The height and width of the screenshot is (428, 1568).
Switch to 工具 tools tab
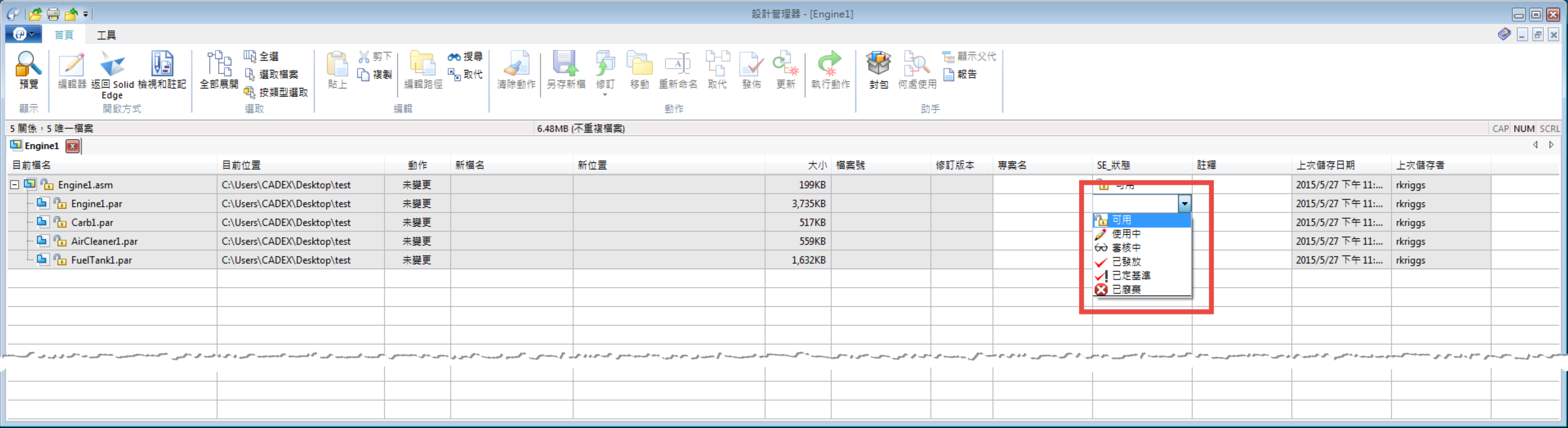[x=107, y=35]
